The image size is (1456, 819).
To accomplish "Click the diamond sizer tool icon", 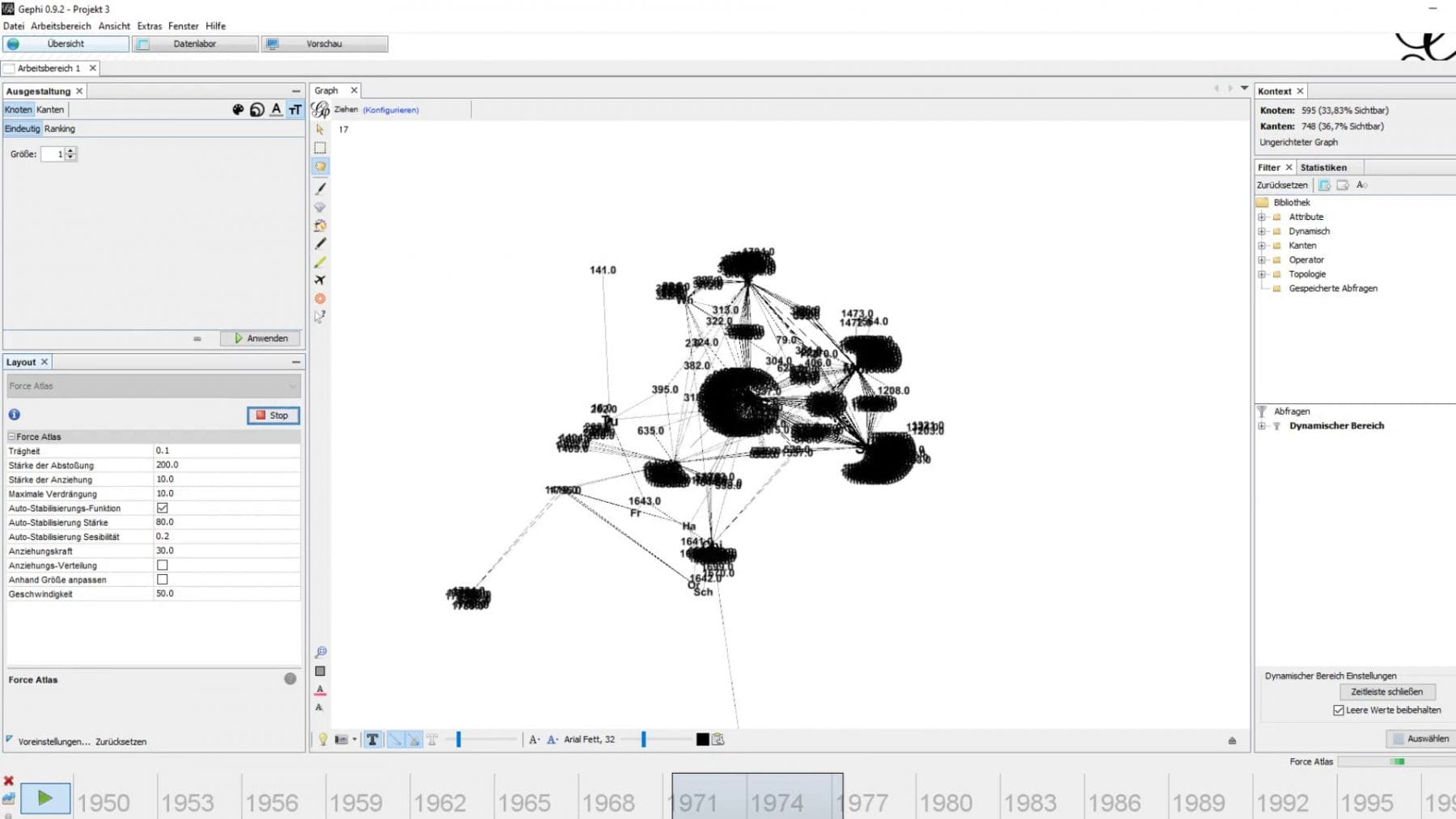I will point(320,208).
